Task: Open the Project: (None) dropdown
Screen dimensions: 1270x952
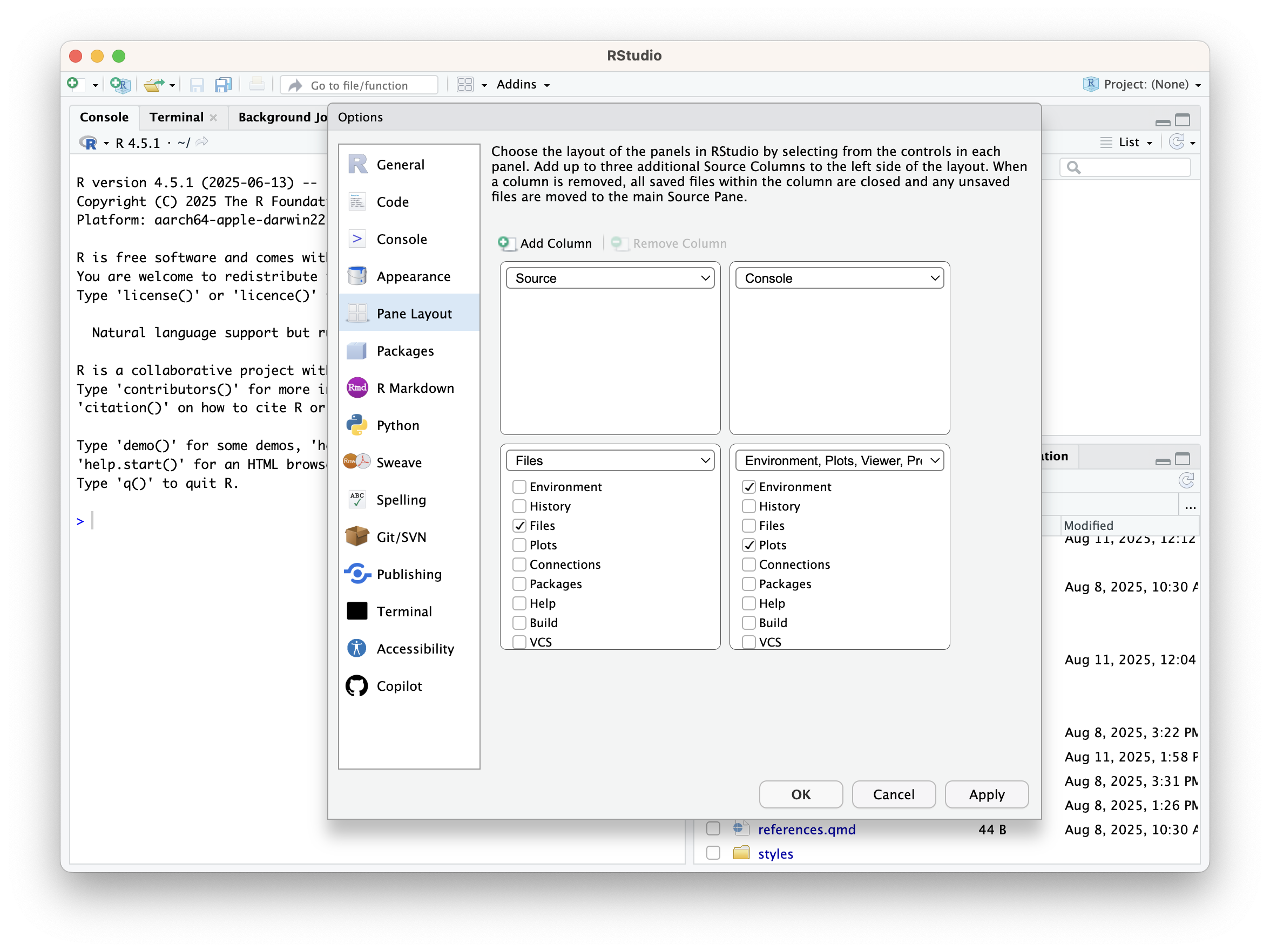Action: [x=1142, y=84]
